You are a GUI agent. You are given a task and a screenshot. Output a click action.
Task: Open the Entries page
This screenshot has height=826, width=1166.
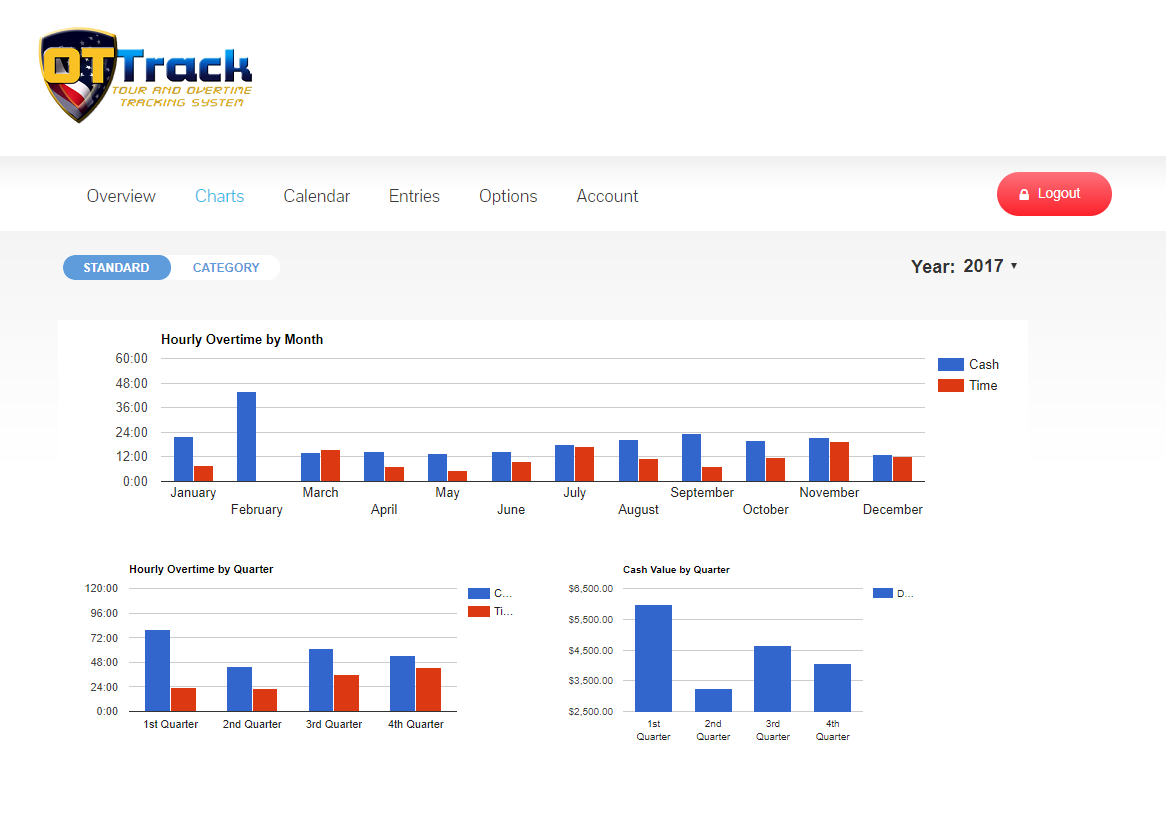click(x=414, y=196)
